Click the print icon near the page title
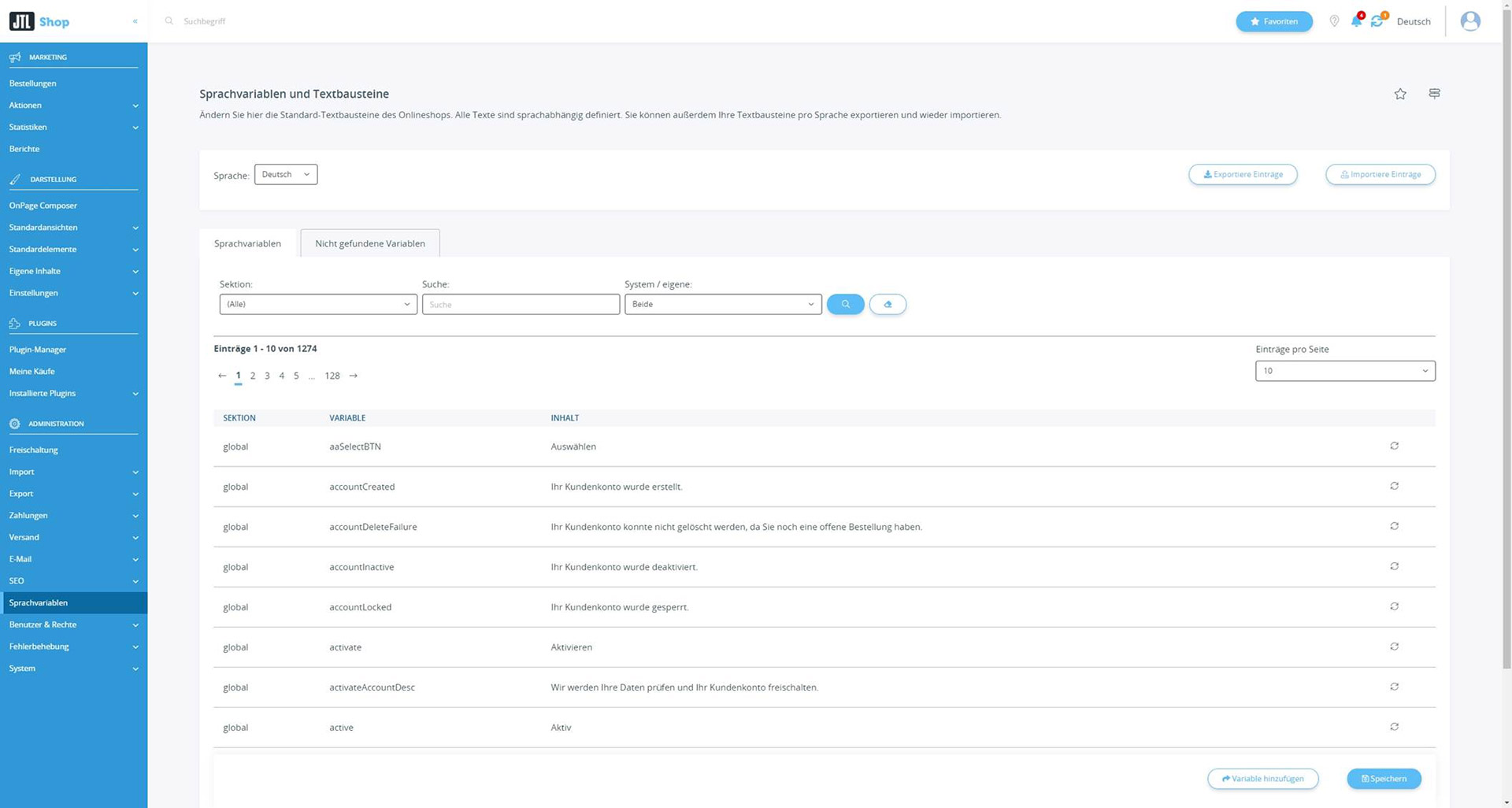This screenshot has height=808, width=1512. [x=1434, y=94]
